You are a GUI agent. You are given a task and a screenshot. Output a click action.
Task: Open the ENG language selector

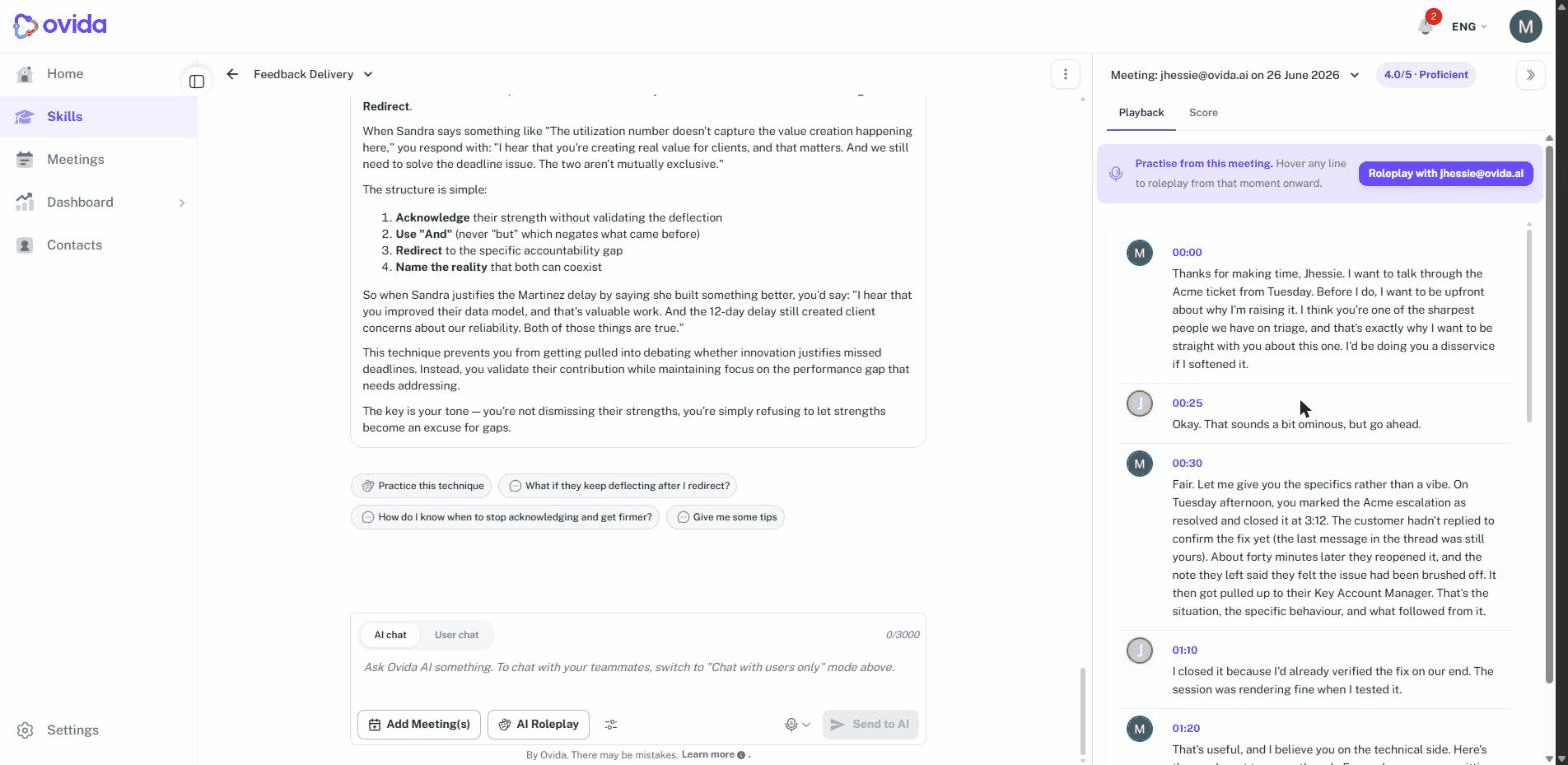tap(1469, 27)
